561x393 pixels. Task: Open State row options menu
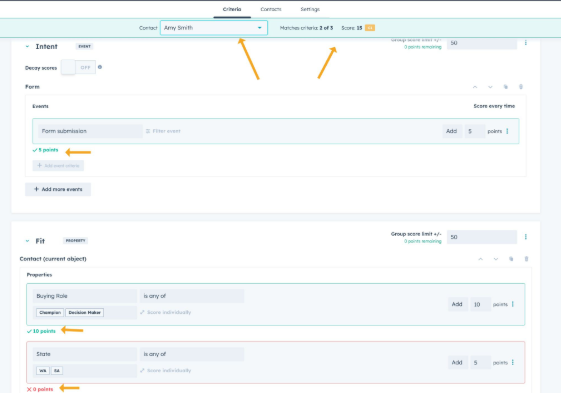(x=513, y=363)
